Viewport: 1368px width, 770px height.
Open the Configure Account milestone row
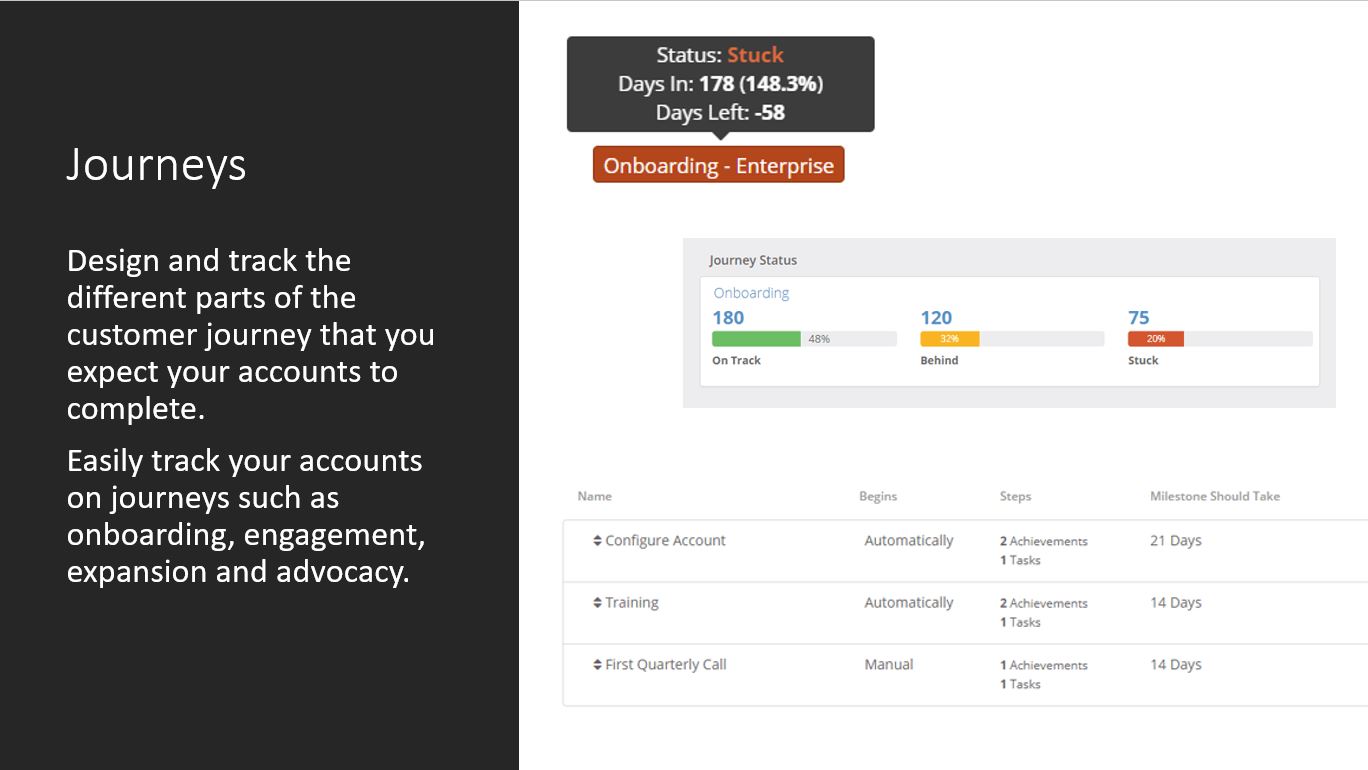(x=965, y=551)
